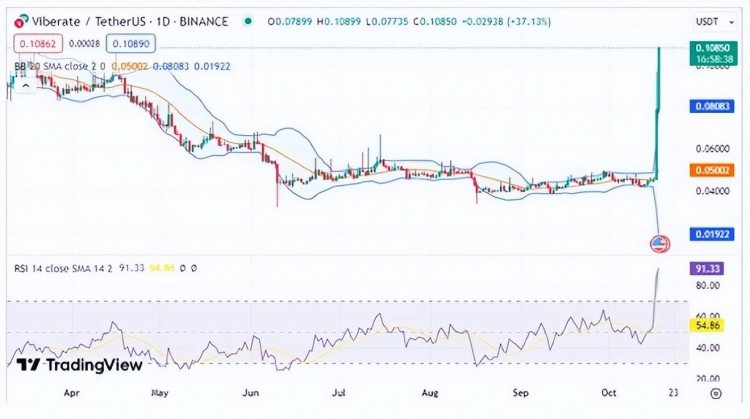Viewport: 750px width, 419px height.
Task: Click the US flag event marker
Action: 660,244
